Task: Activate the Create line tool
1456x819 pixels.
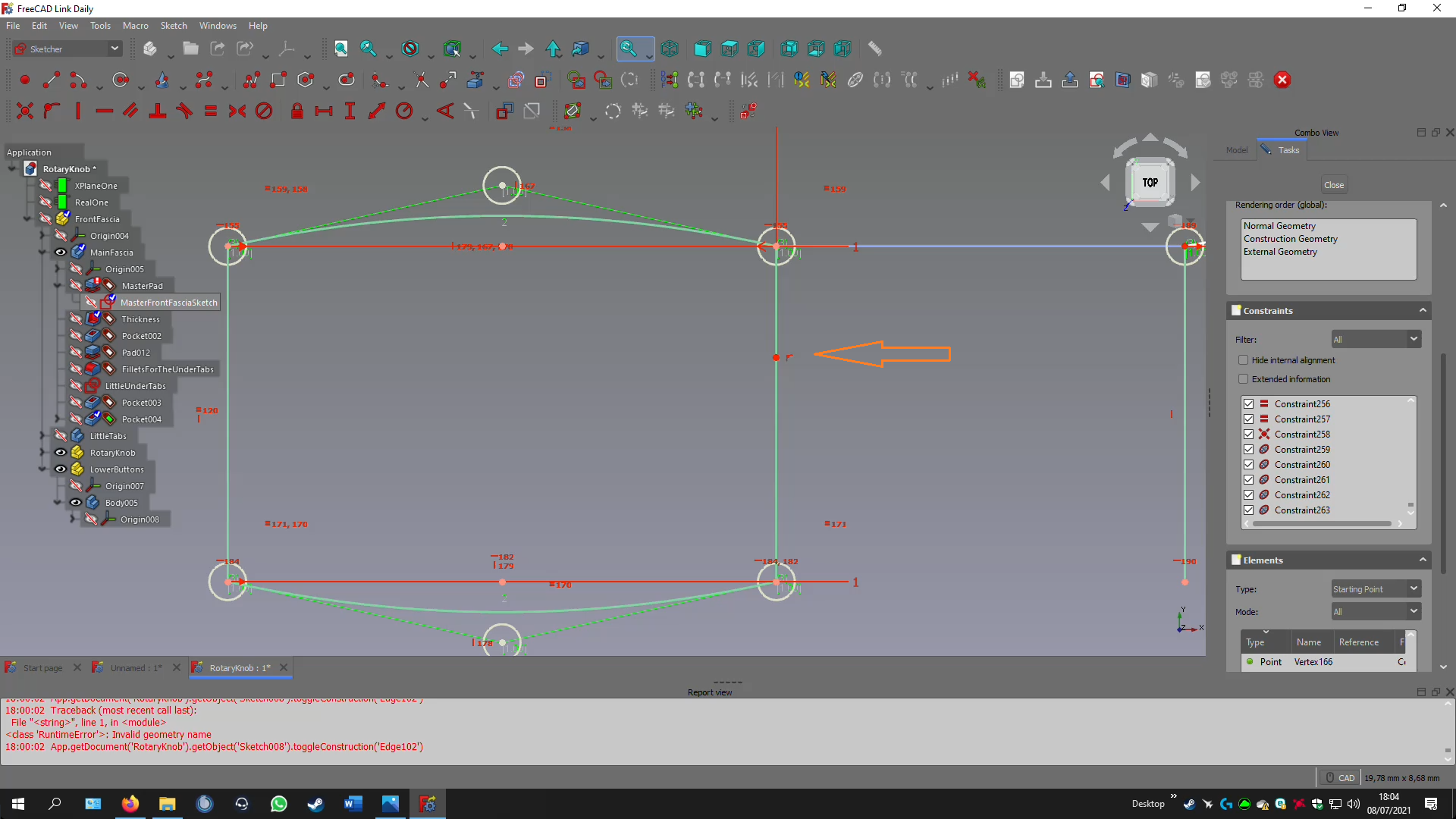Action: click(52, 80)
